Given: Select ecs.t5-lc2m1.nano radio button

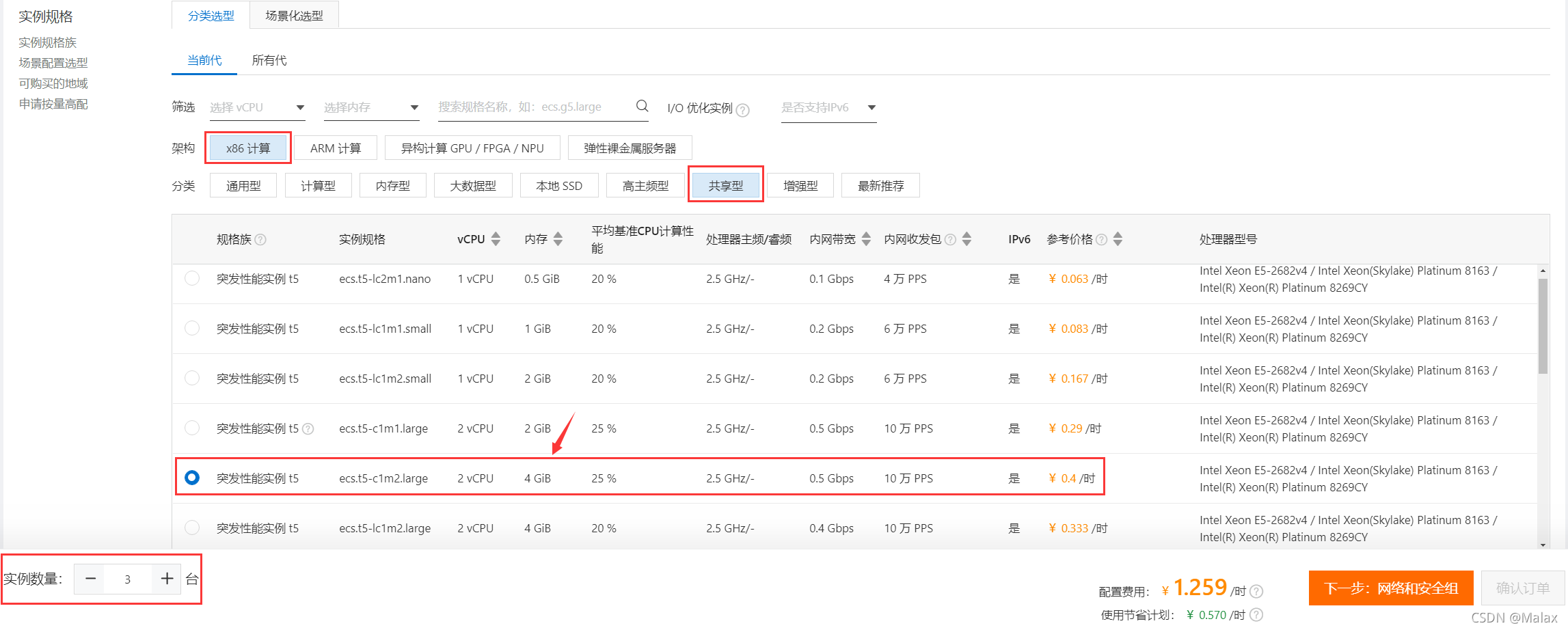Looking at the screenshot, I should tap(192, 278).
